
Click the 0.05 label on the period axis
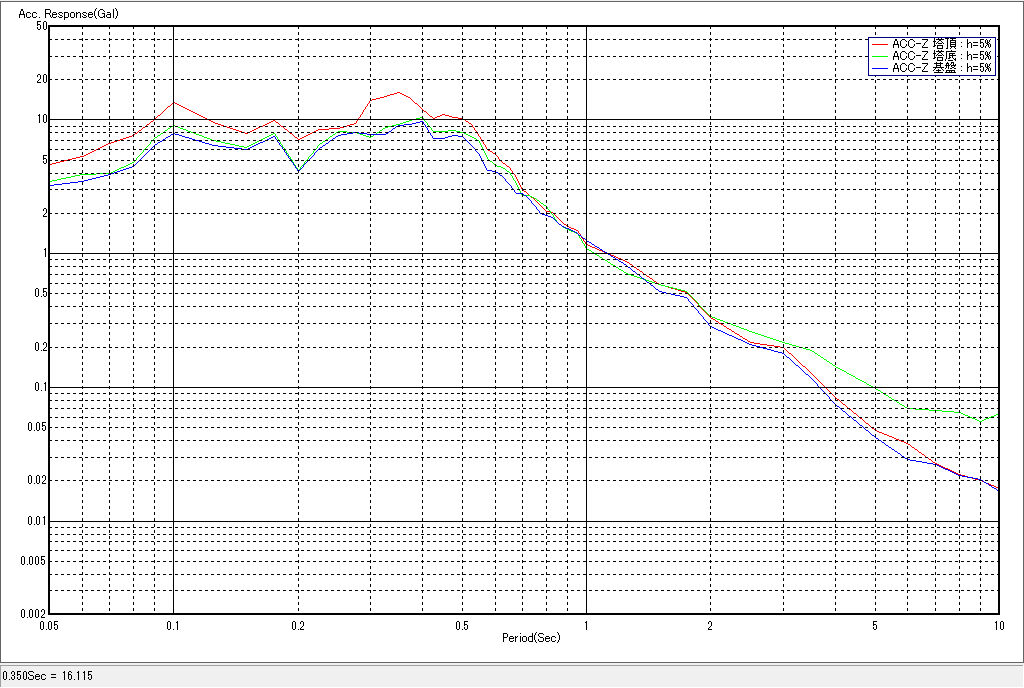click(x=48, y=625)
